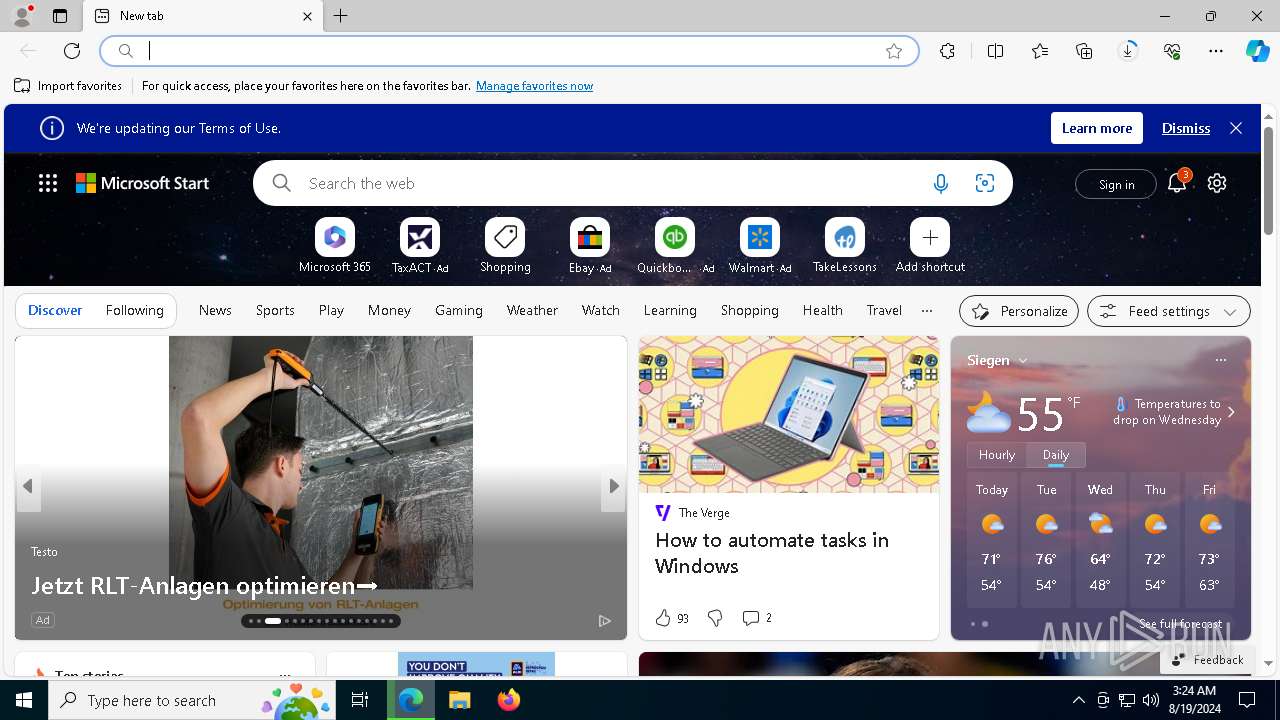
Task: Focus the Search the web field
Action: (x=610, y=183)
